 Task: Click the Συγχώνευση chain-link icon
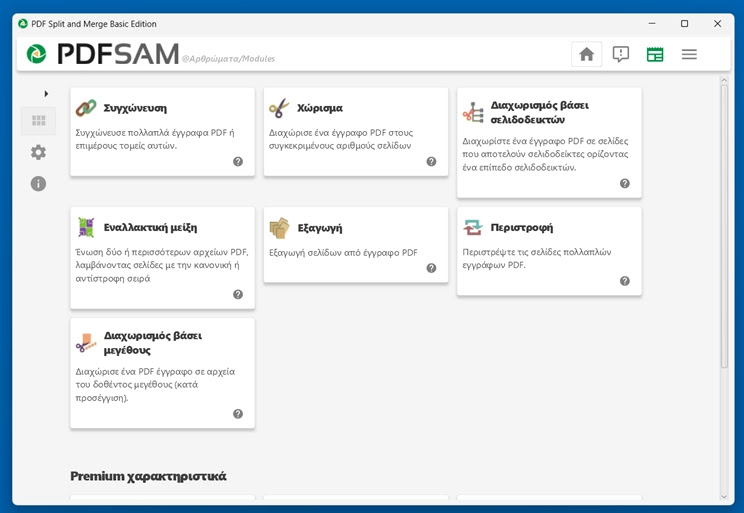pos(86,108)
